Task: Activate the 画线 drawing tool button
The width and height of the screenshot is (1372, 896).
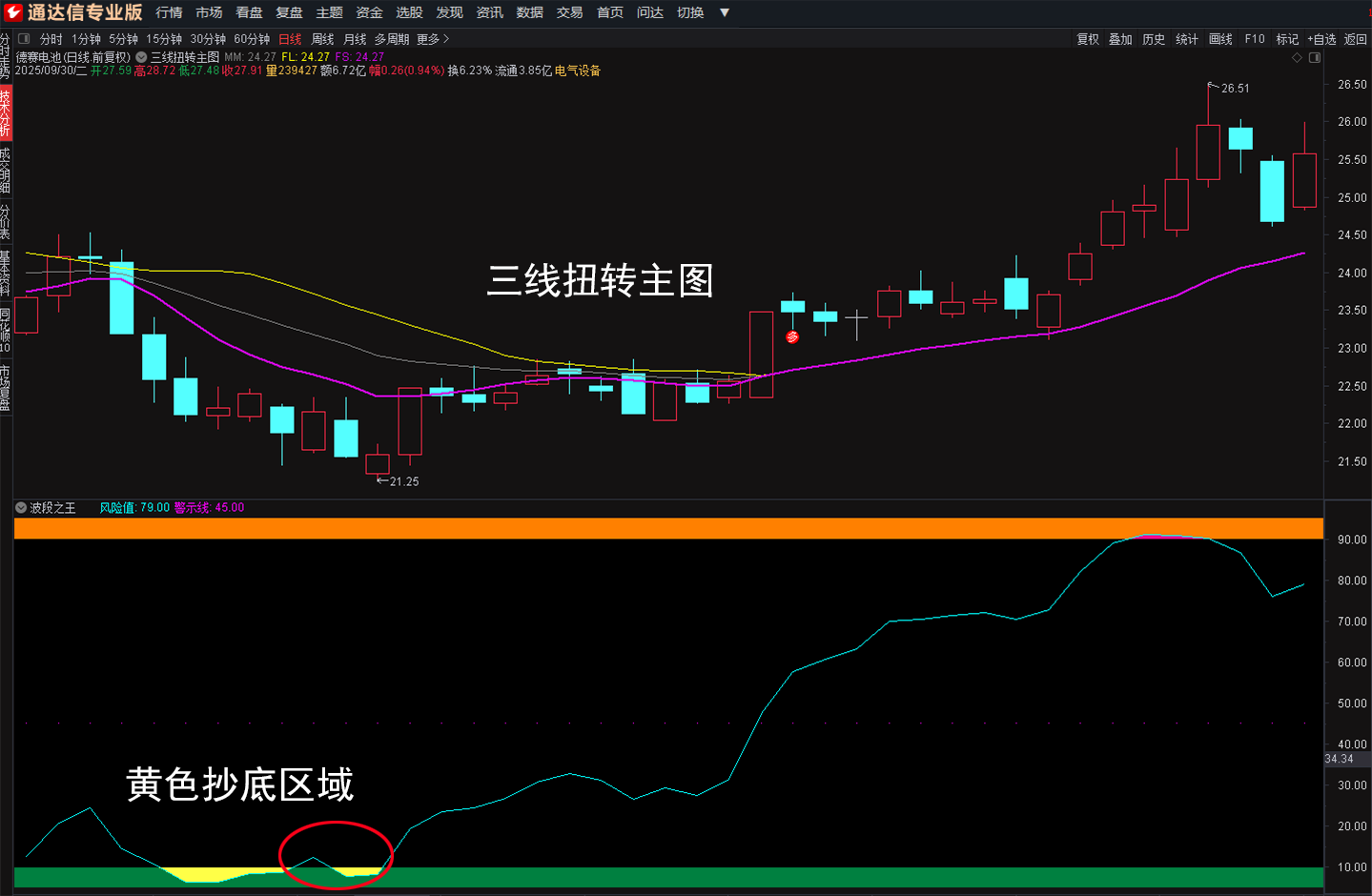Action: [x=1220, y=39]
